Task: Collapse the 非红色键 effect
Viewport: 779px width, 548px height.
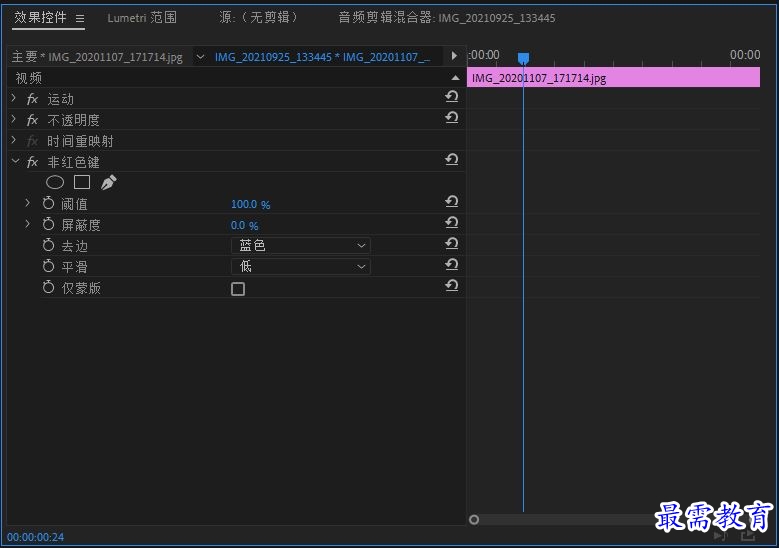Action: (15, 161)
